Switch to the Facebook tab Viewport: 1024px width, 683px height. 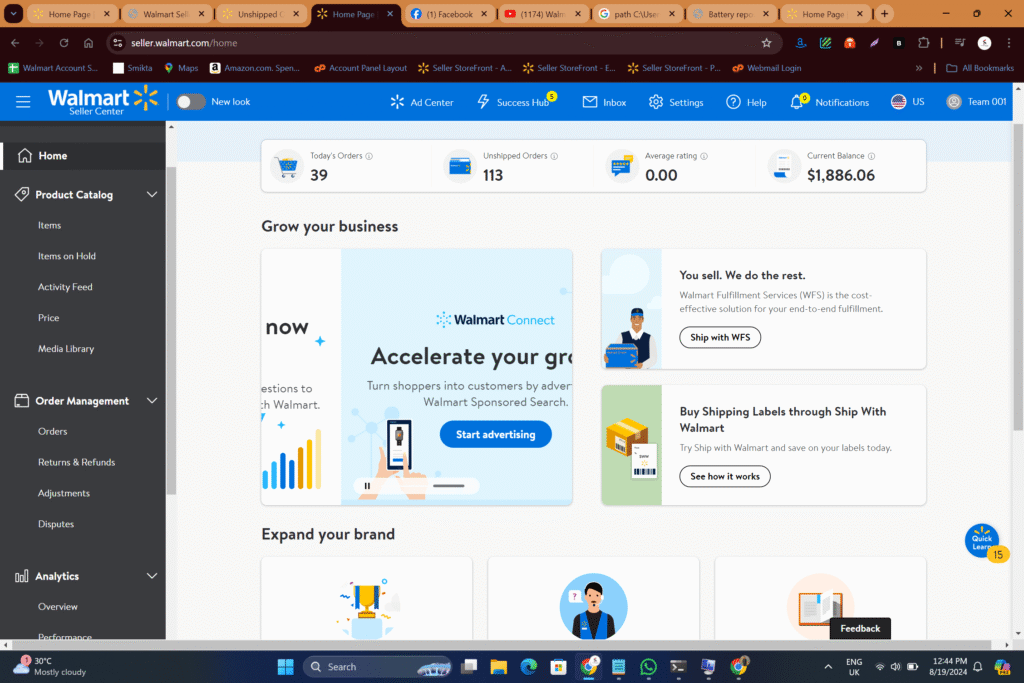pyautogui.click(x=450, y=14)
